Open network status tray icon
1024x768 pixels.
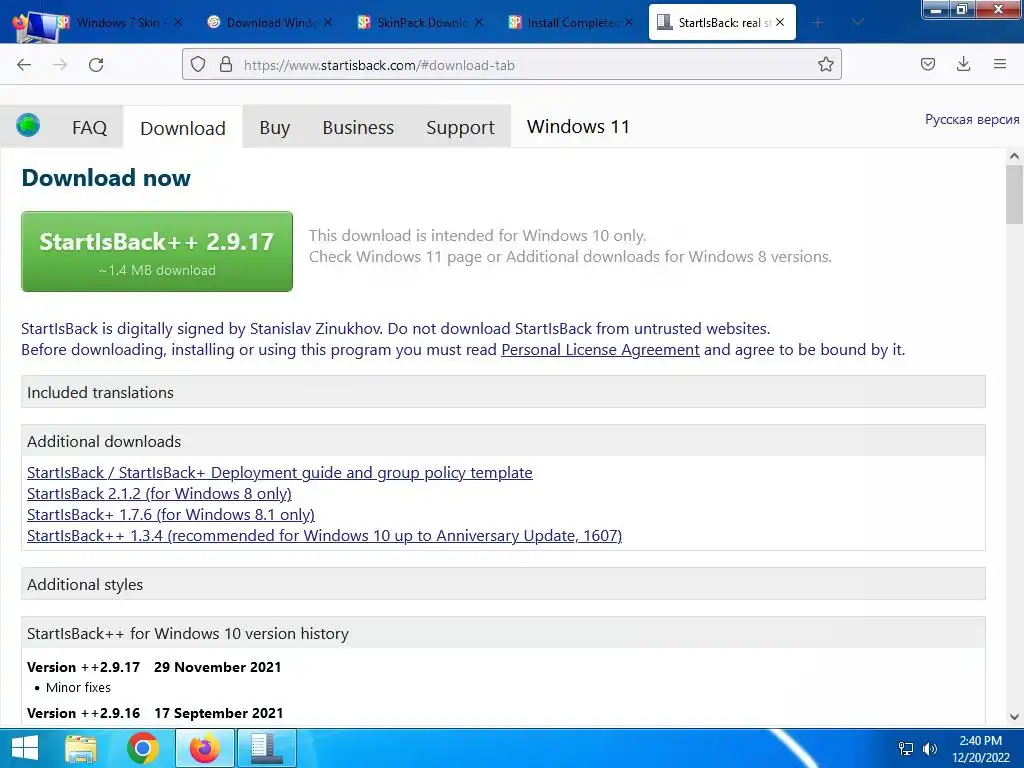coord(906,748)
